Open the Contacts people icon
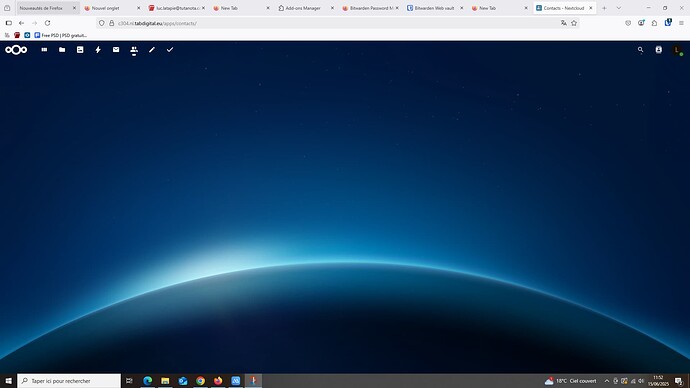Image resolution: width=690 pixels, height=388 pixels. pyautogui.click(x=134, y=50)
